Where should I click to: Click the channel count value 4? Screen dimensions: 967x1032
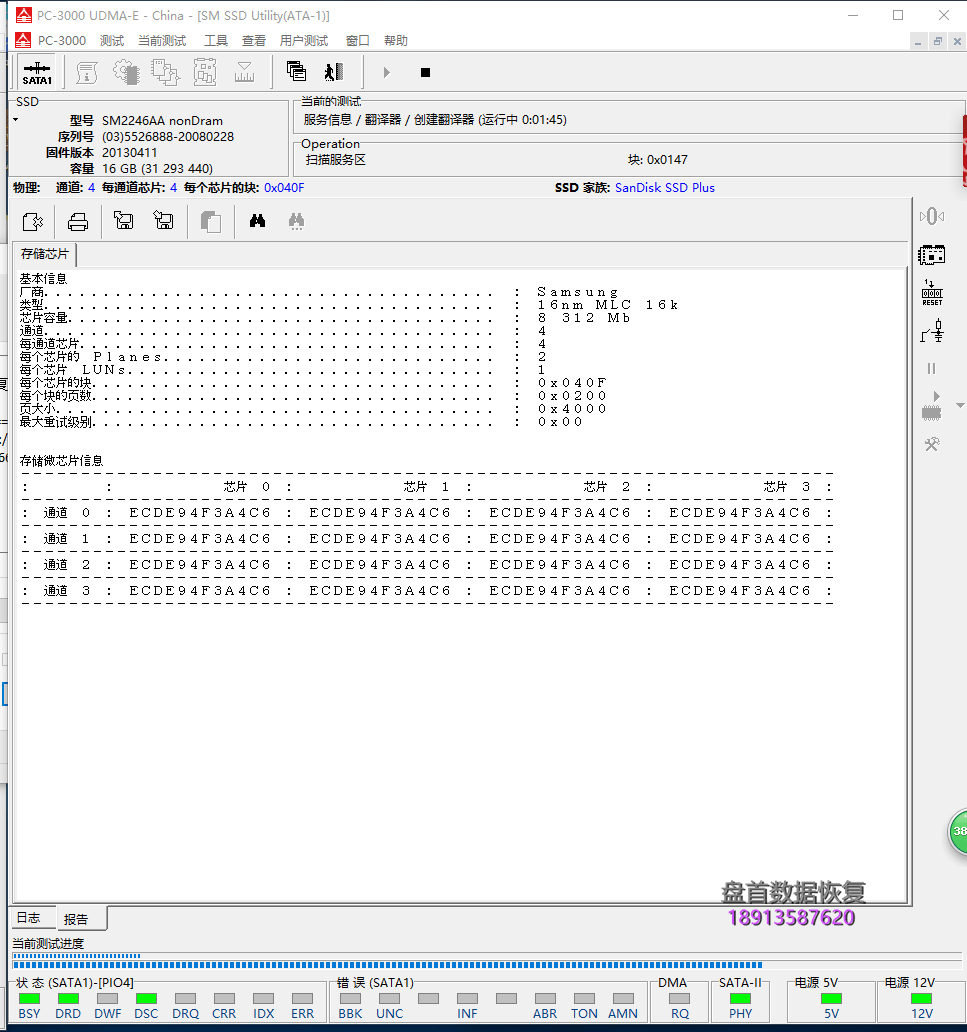tap(91, 188)
